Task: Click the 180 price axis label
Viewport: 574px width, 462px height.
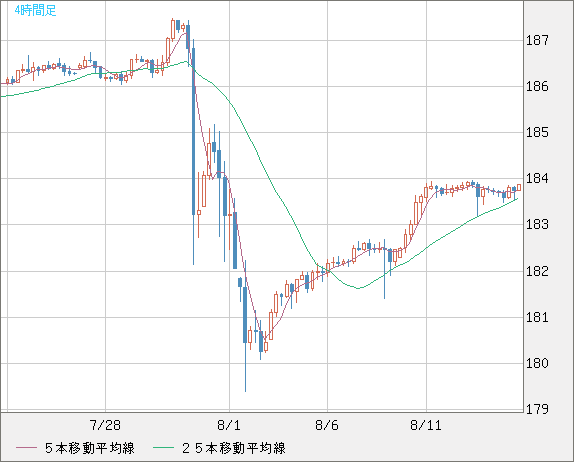Action: 537,363
